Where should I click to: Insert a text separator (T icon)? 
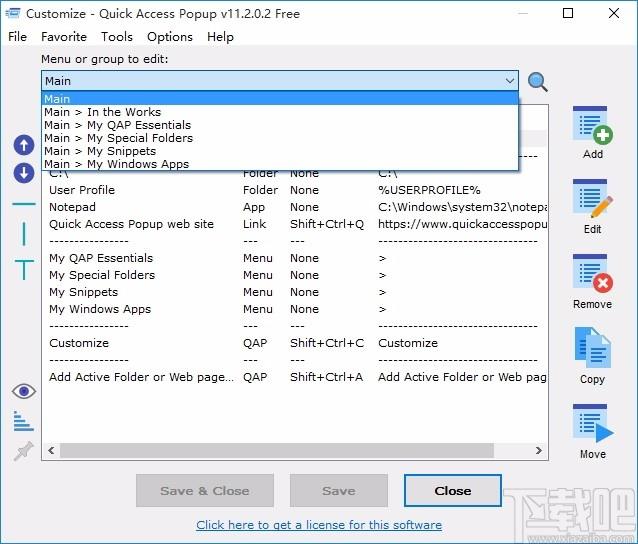[24, 269]
